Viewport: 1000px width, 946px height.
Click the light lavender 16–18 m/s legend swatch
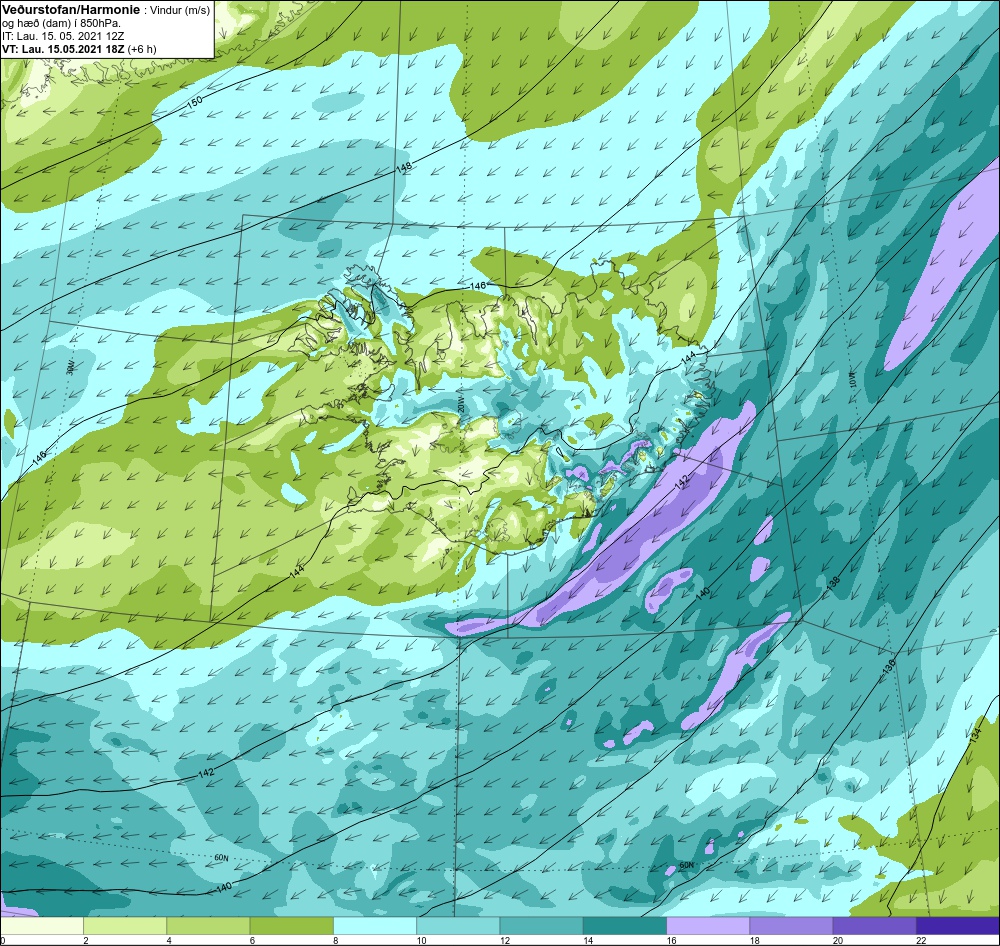(708, 926)
